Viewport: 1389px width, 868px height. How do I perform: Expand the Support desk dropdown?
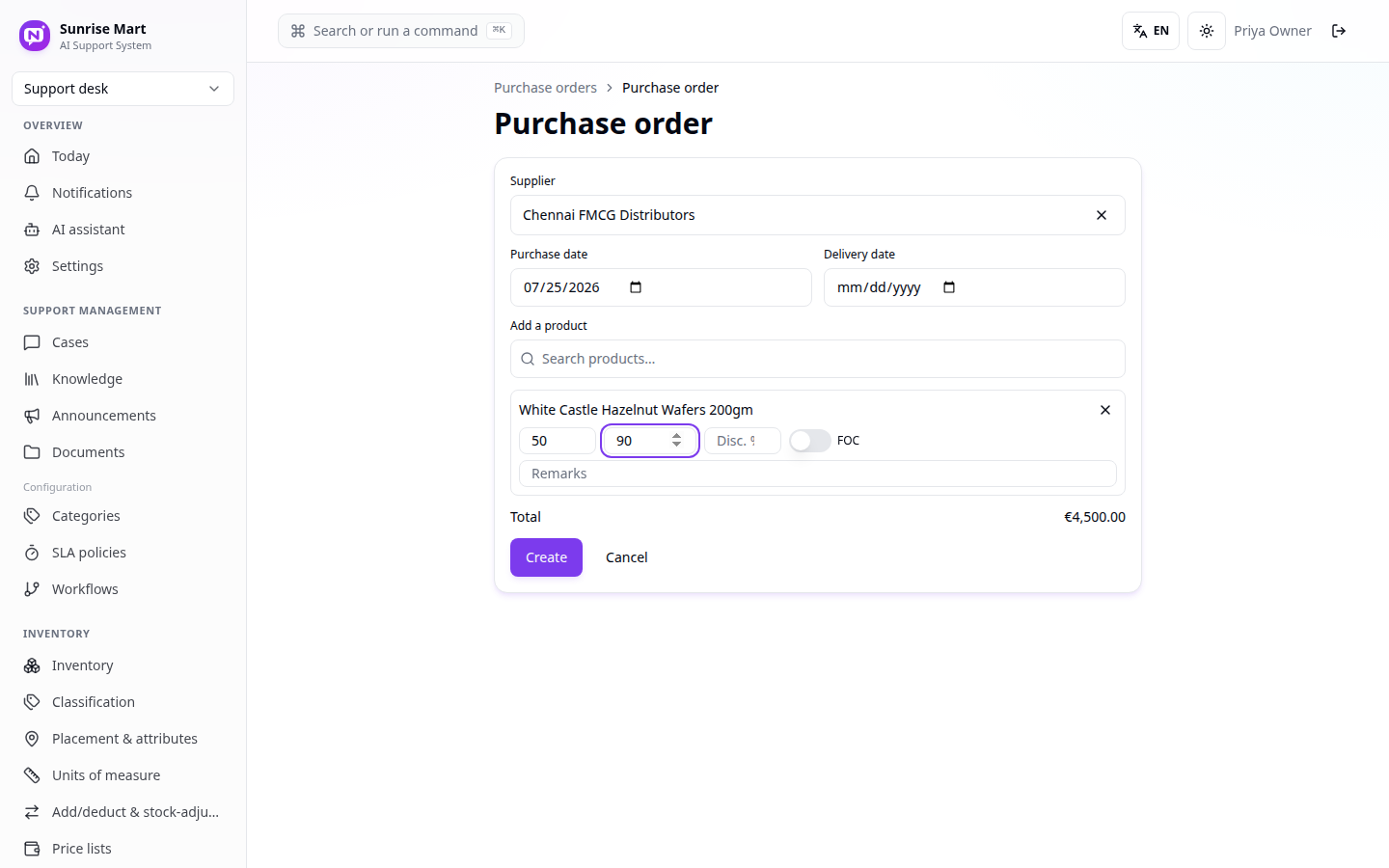point(123,89)
